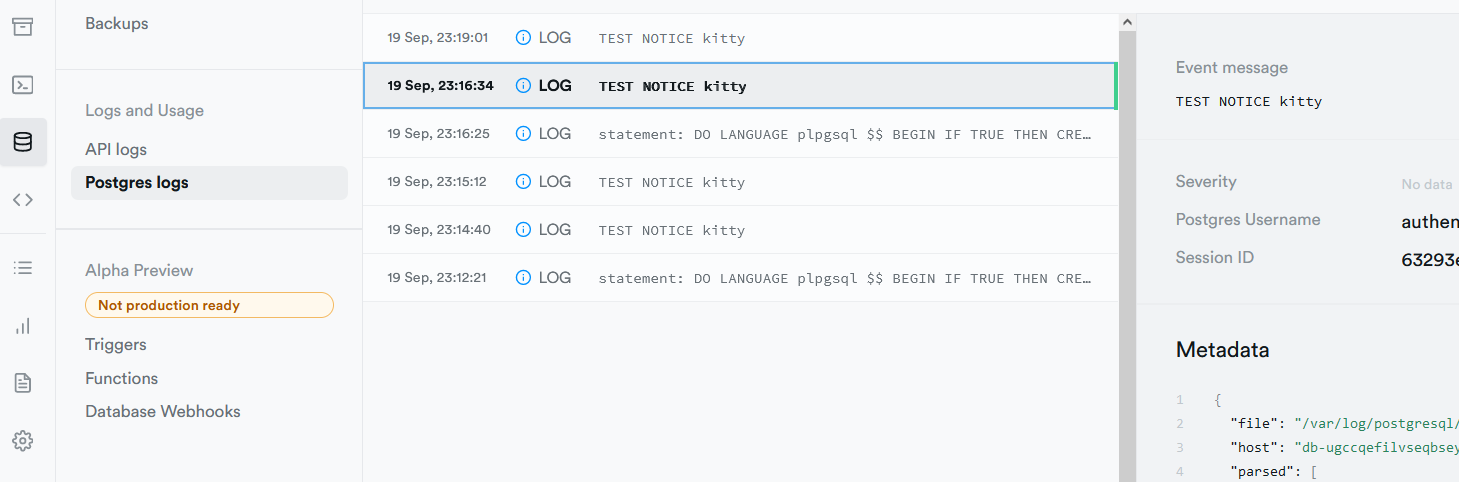Click the Postgres Username label

tap(1248, 219)
